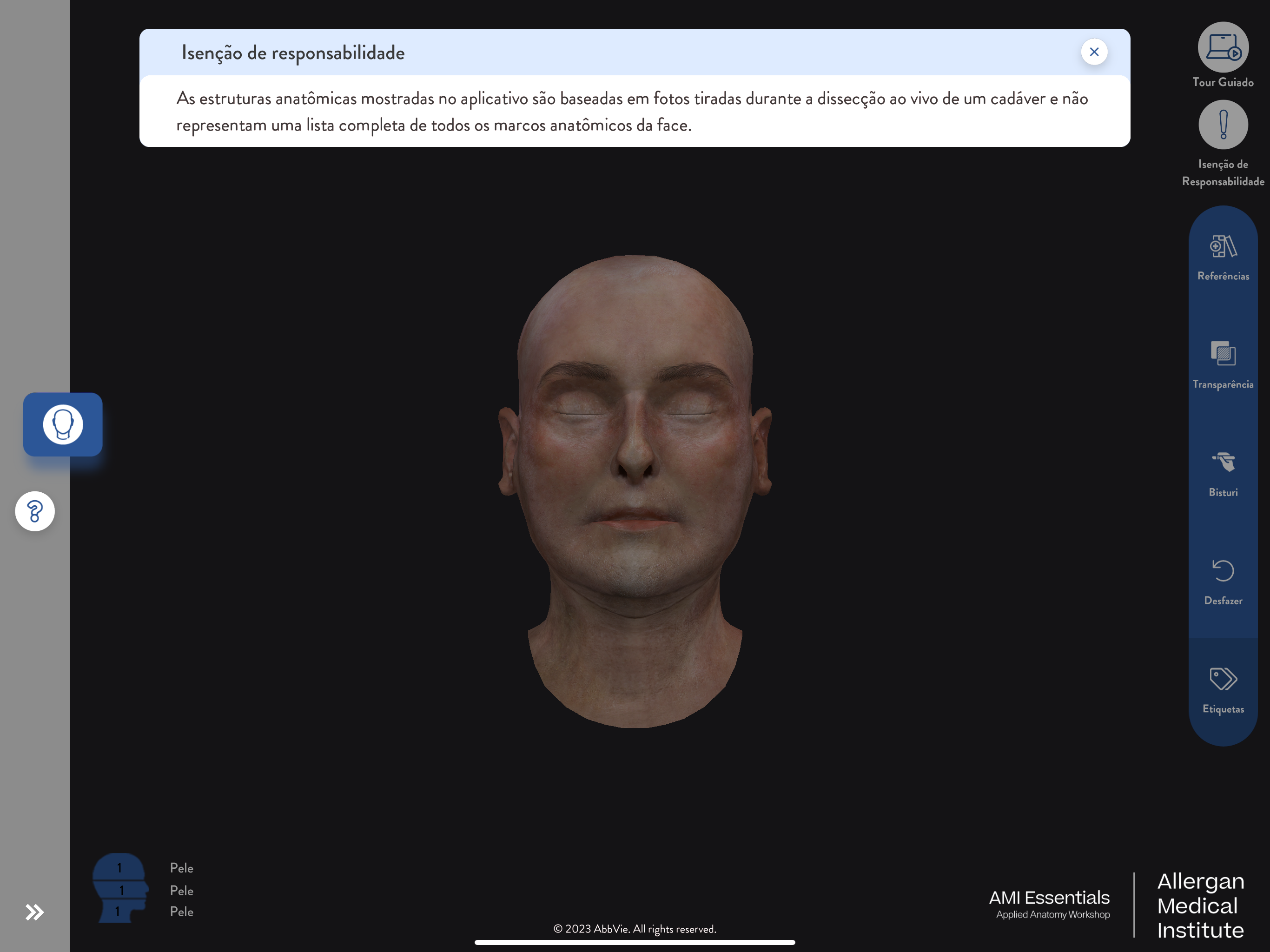1270x952 pixels.
Task: Click the Allergan Medical Institute logo
Action: (x=1200, y=906)
